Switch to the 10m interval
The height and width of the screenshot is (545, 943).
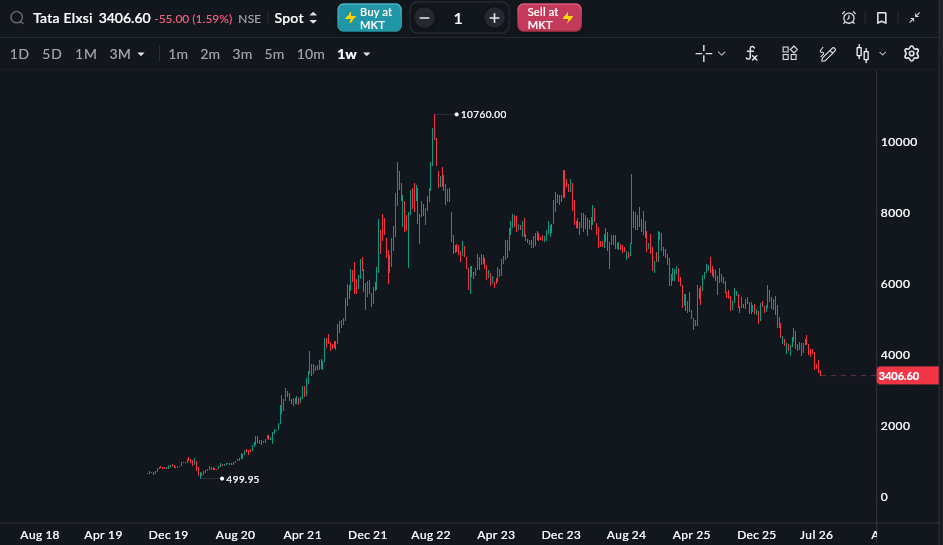(x=310, y=54)
